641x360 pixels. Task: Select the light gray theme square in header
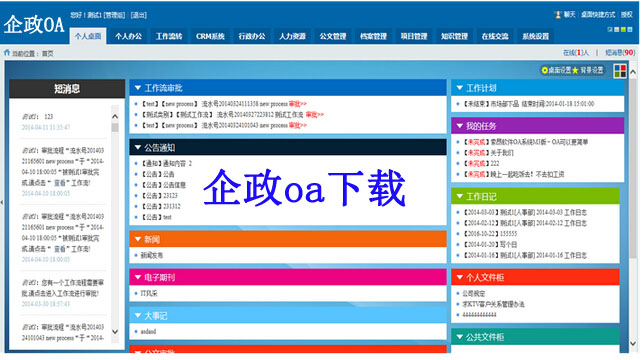tap(616, 29)
